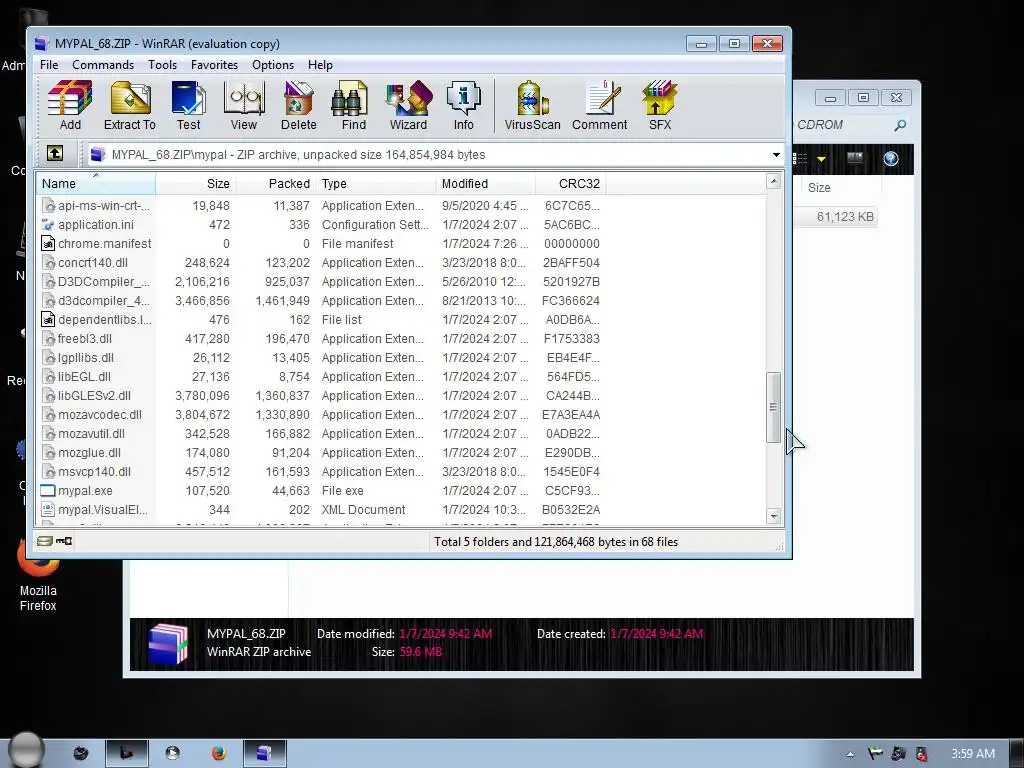Convert archive with the SFX icon
The image size is (1024, 768).
660,106
